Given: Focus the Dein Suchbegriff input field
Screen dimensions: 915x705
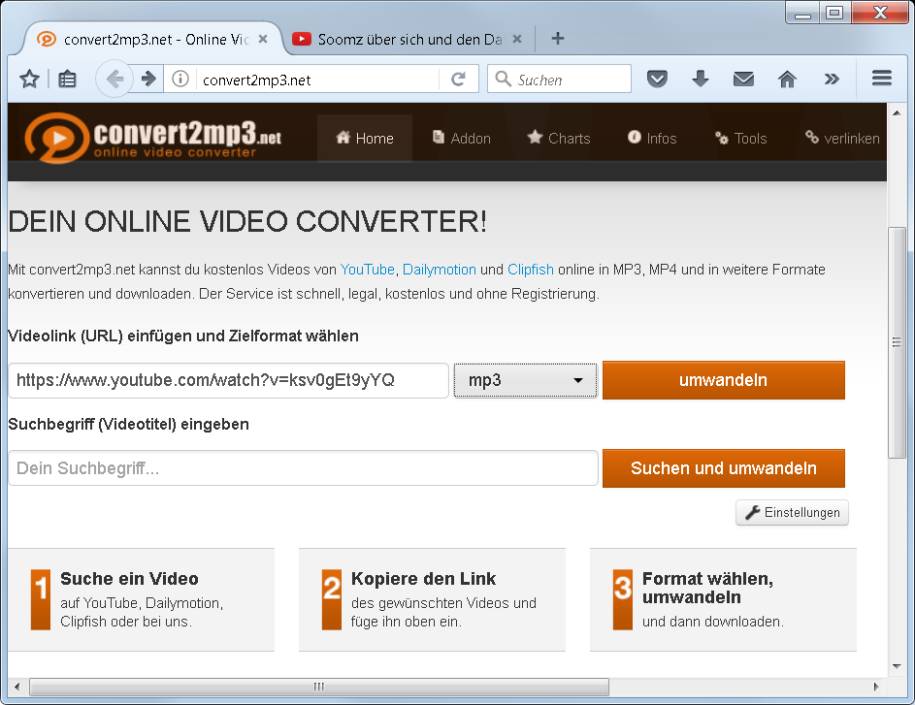Looking at the screenshot, I should click(x=300, y=468).
